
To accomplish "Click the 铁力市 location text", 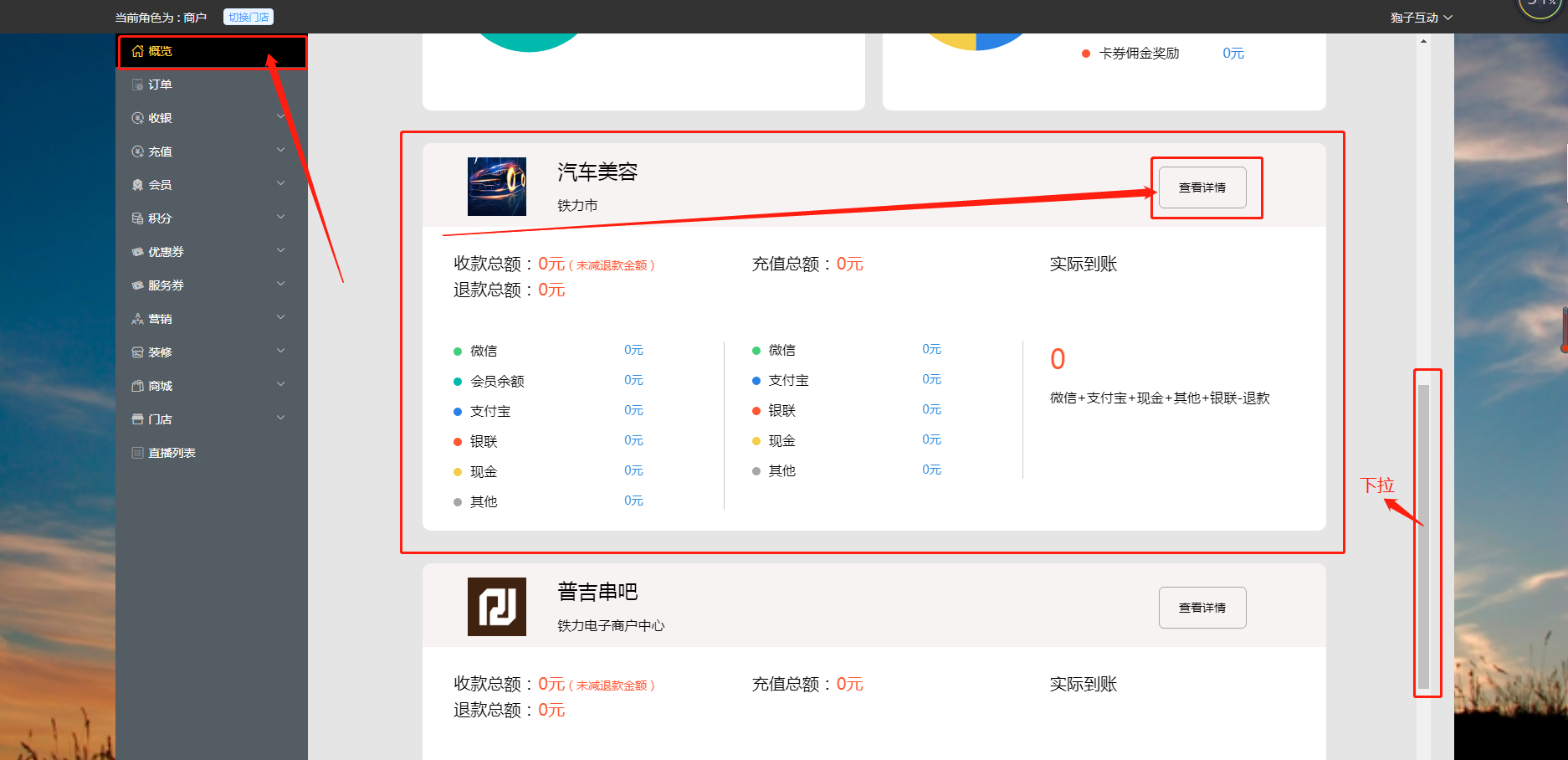I will tap(577, 206).
